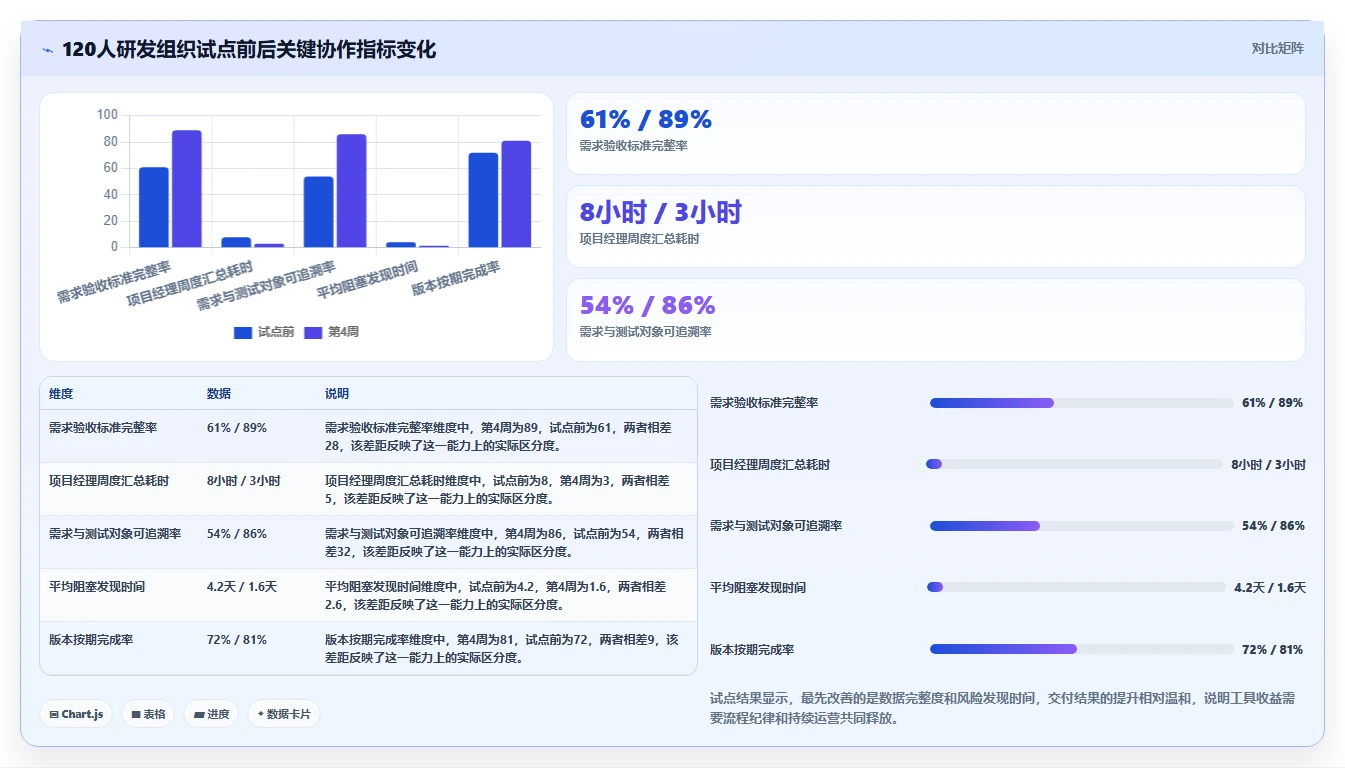The height and width of the screenshot is (768, 1345).
Task: Click the main title 120人研发组织试点前后关键协作指标变化
Action: click(249, 50)
